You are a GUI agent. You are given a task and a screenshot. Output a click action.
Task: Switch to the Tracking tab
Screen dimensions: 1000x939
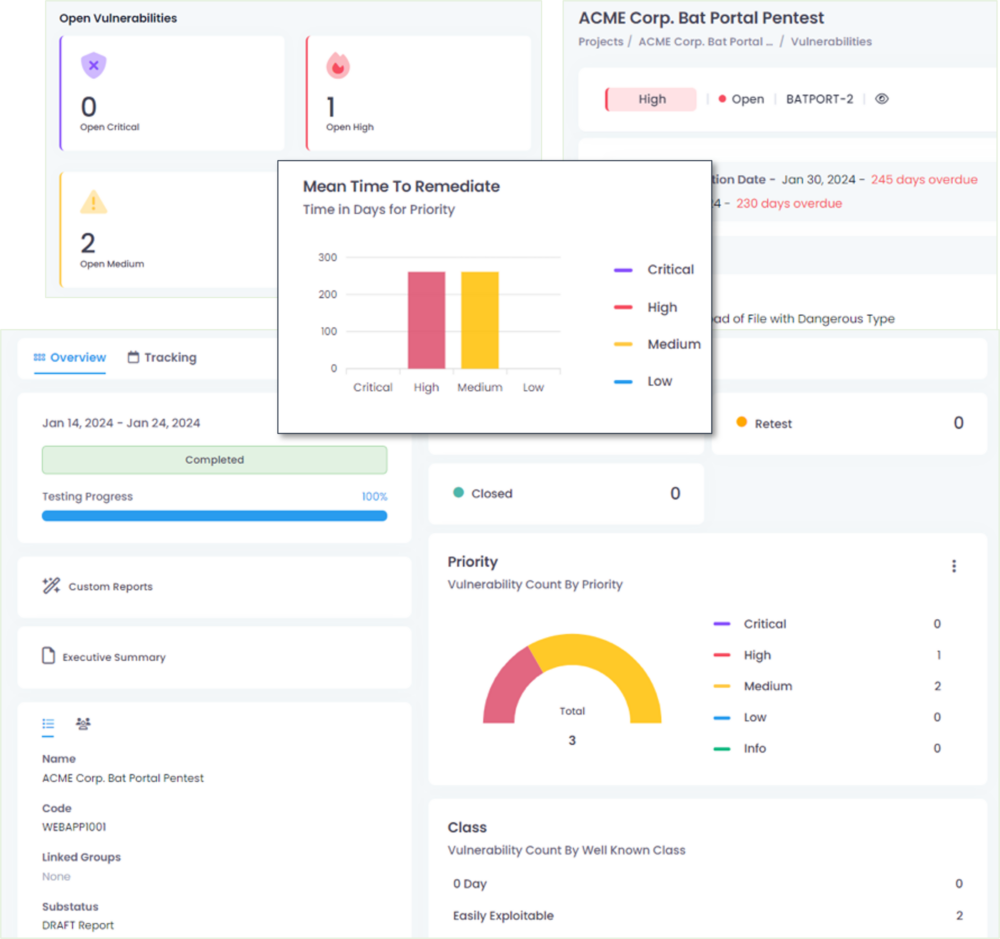pyautogui.click(x=162, y=357)
